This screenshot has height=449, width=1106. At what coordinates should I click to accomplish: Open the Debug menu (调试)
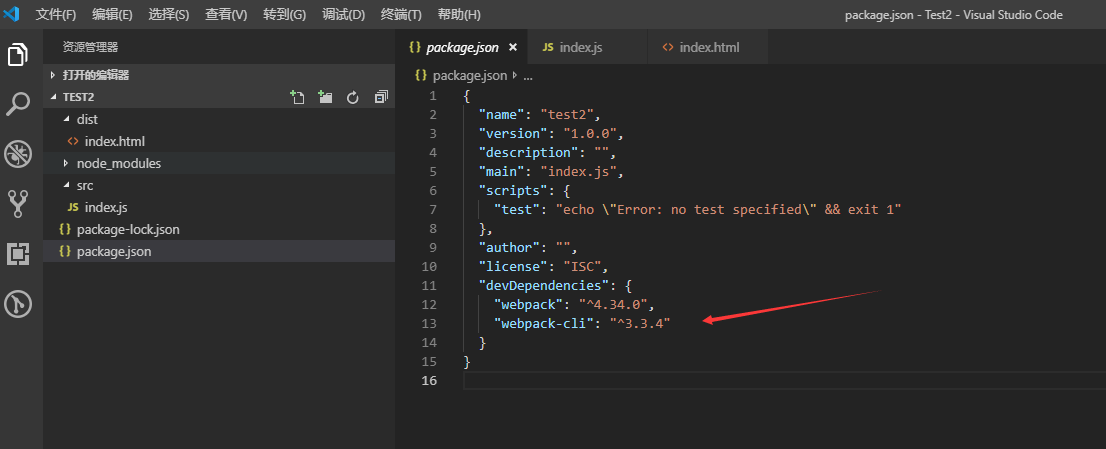click(343, 14)
